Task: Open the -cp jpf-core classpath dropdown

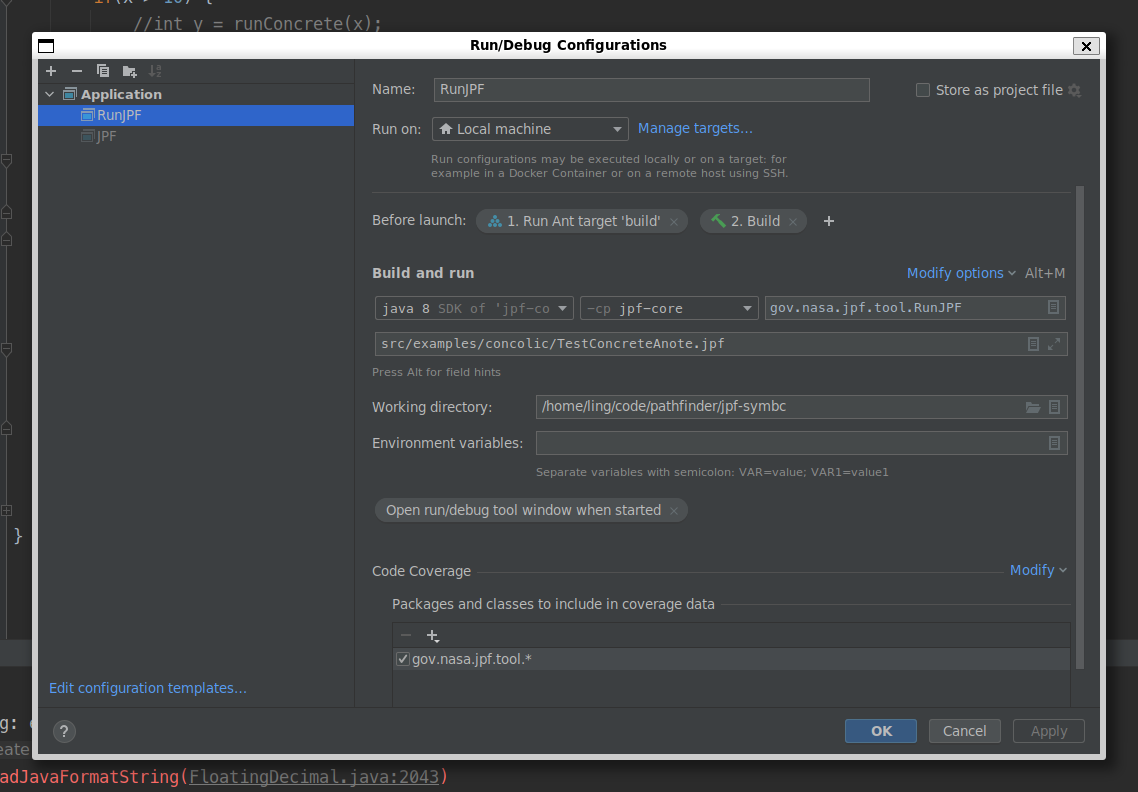Action: coord(669,308)
